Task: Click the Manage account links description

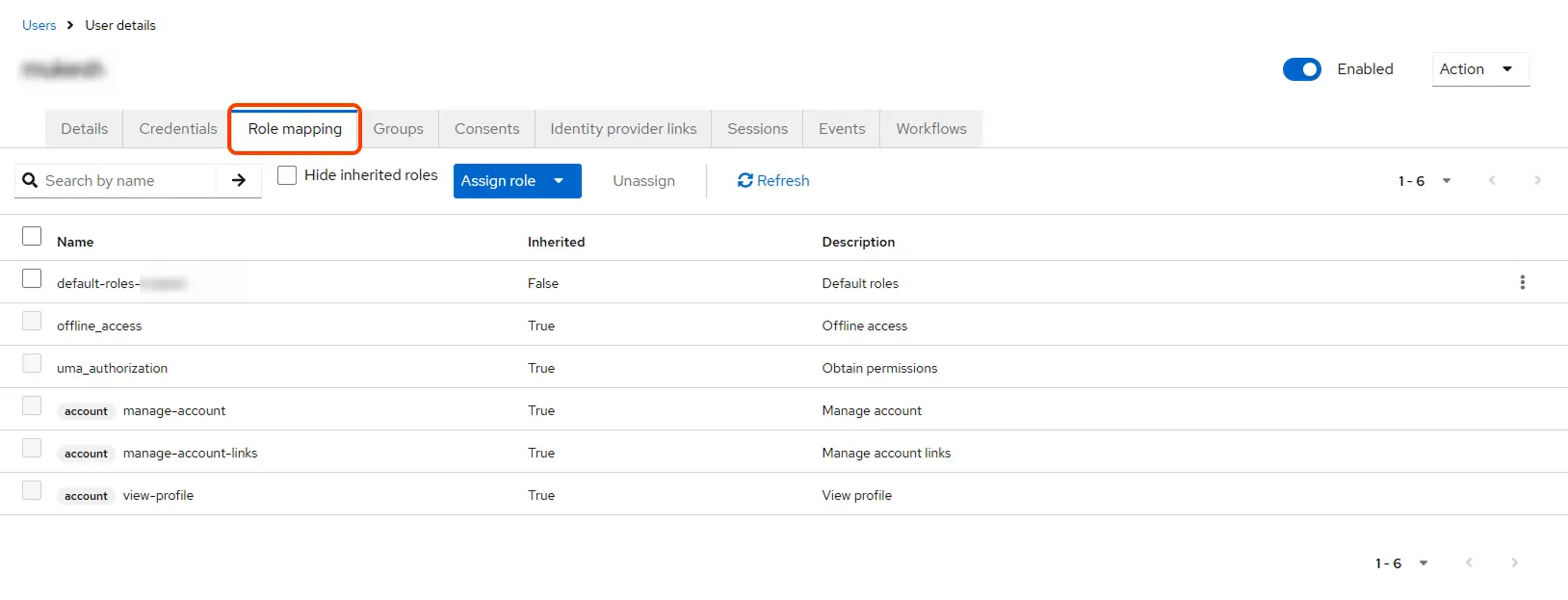Action: (x=886, y=453)
